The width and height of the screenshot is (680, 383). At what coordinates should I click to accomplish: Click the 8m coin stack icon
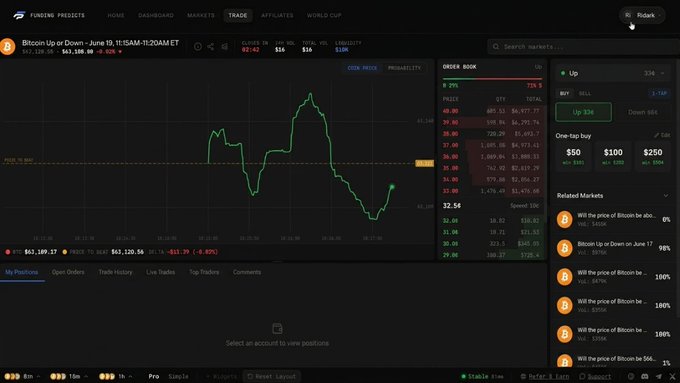(x=12, y=376)
